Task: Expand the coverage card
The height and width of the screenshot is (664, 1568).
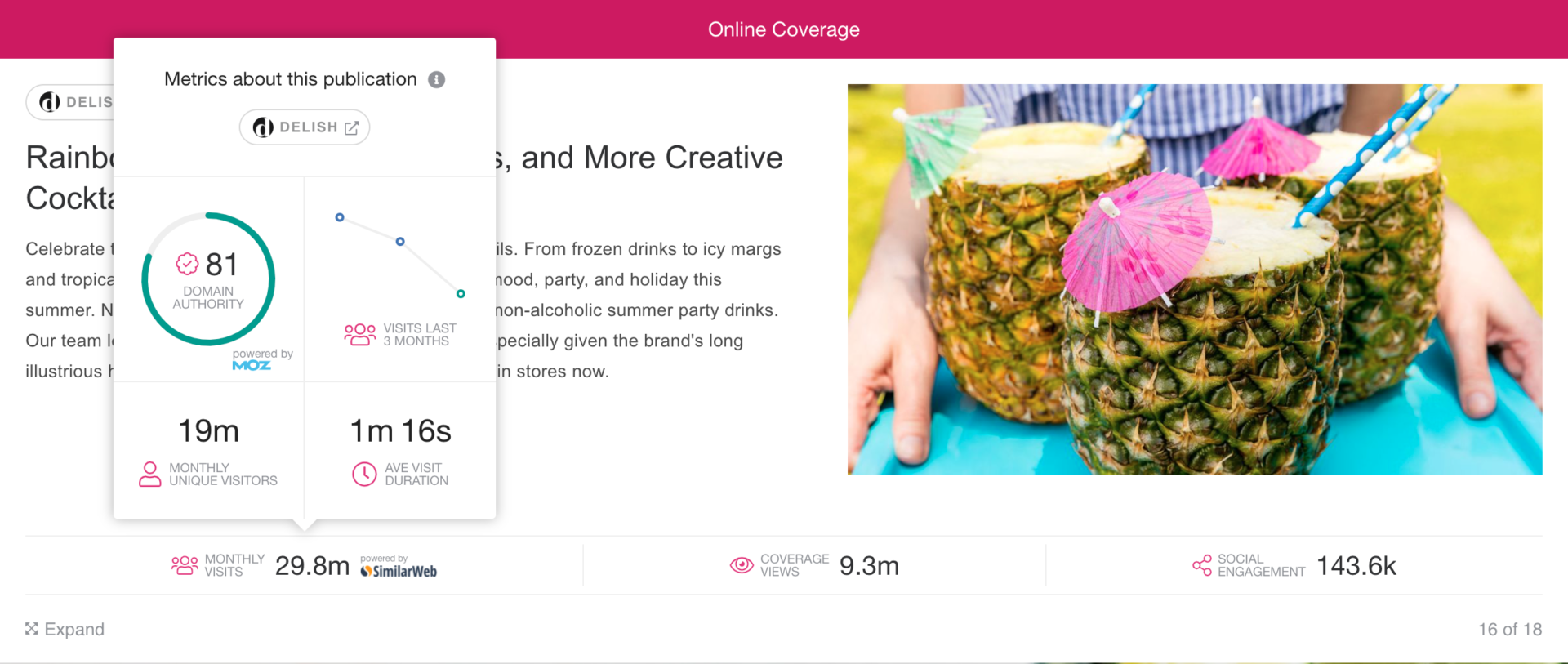Action: pos(65,629)
